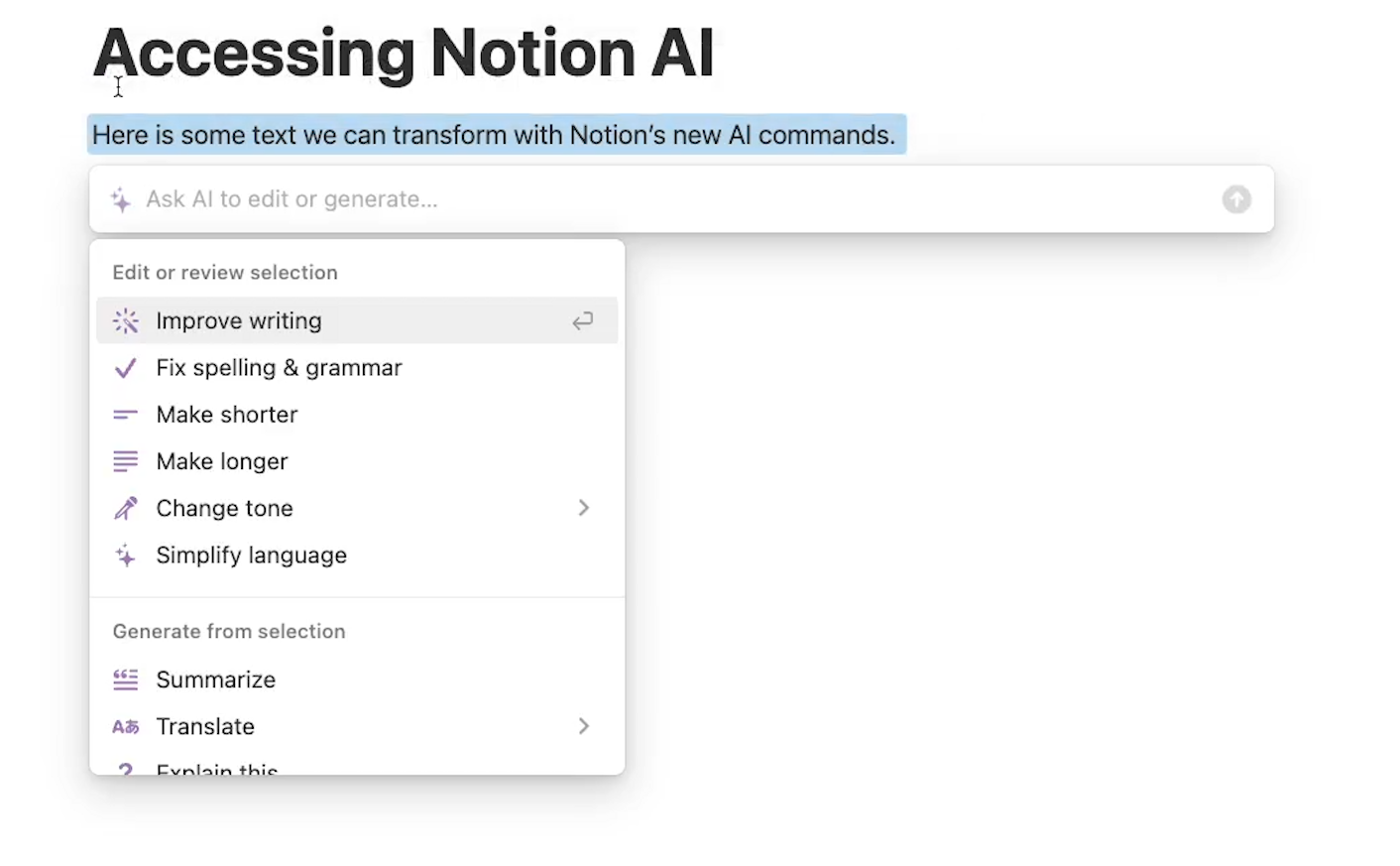1400x866 pixels.
Task: Click the translation characters icon beside Translate
Action: click(126, 726)
